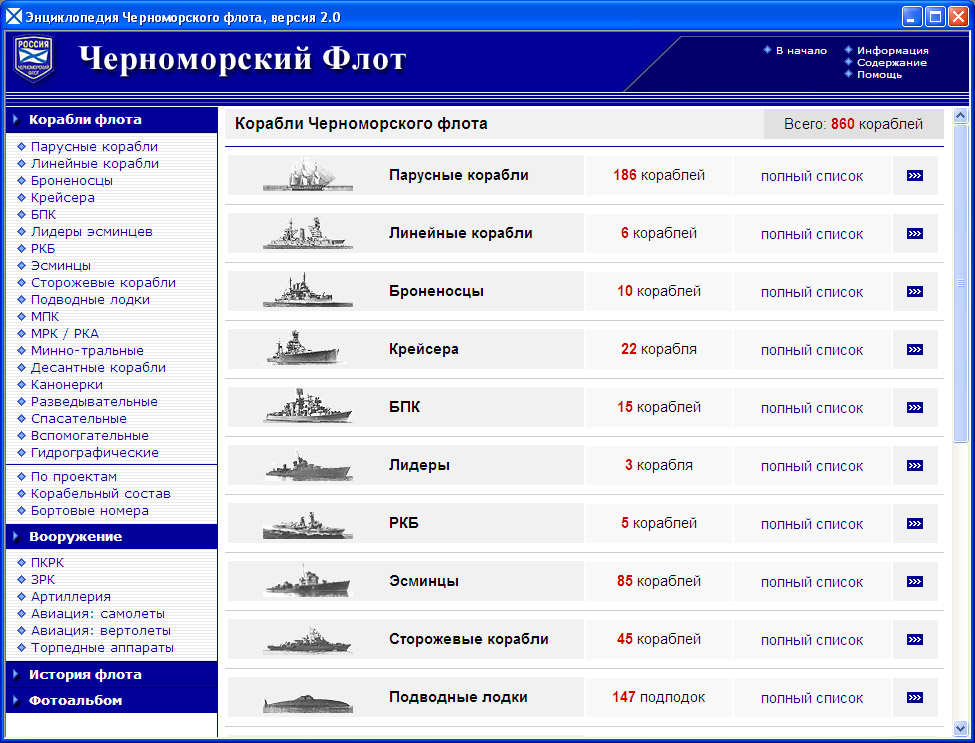This screenshot has width=975, height=743.
Task: Click the arrow icon in Подводные лодки row
Action: point(915,698)
